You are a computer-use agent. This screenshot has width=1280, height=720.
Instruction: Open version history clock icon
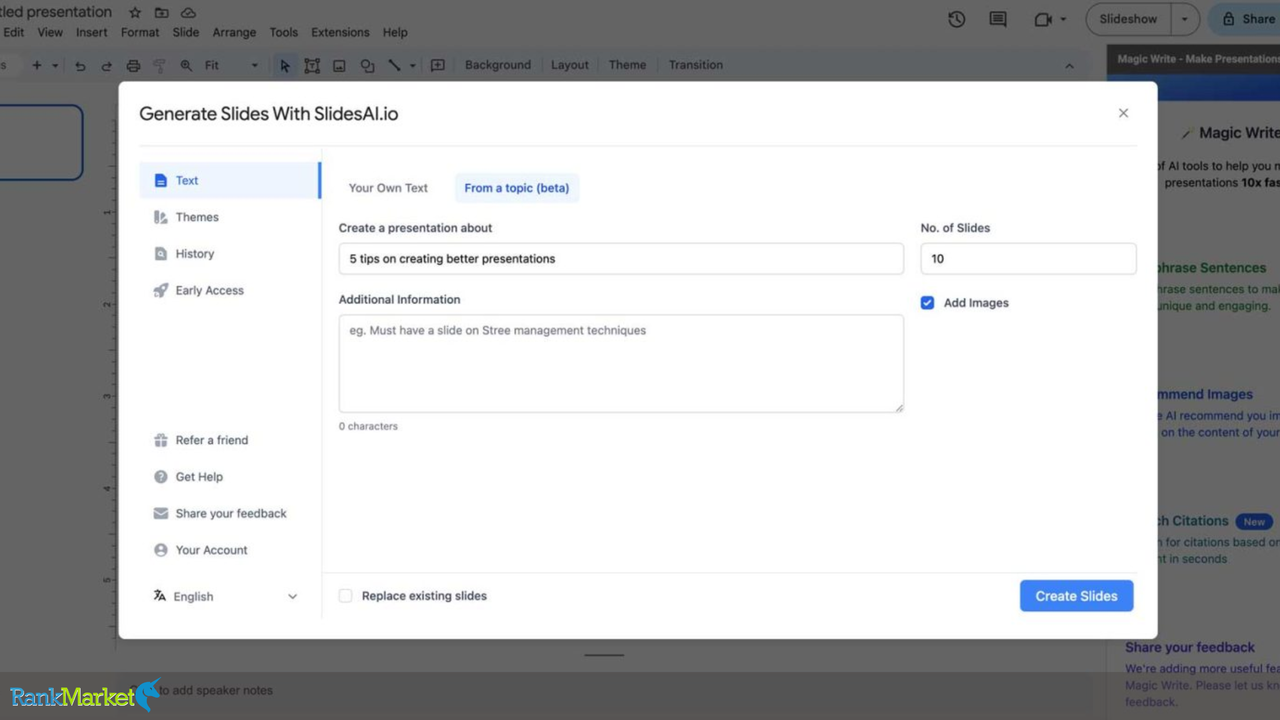tap(957, 19)
